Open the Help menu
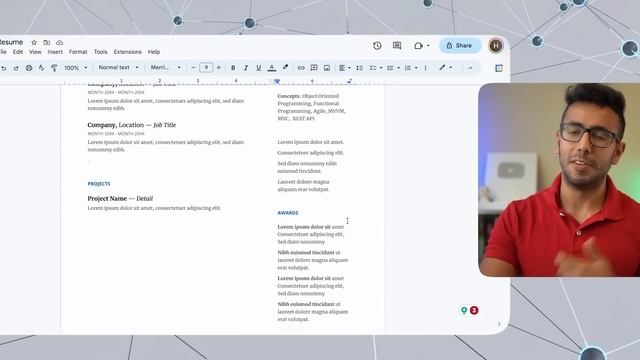 pos(153,52)
